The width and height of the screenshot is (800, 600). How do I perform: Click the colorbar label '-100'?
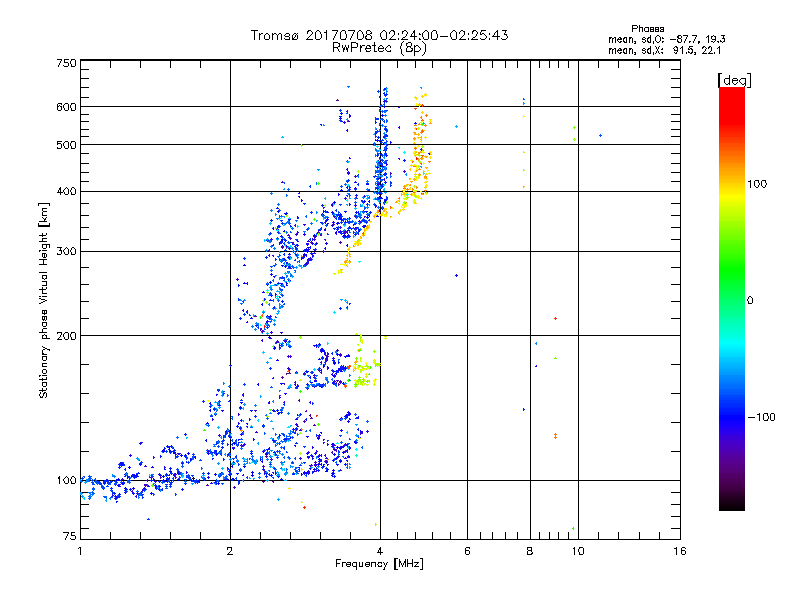(762, 417)
